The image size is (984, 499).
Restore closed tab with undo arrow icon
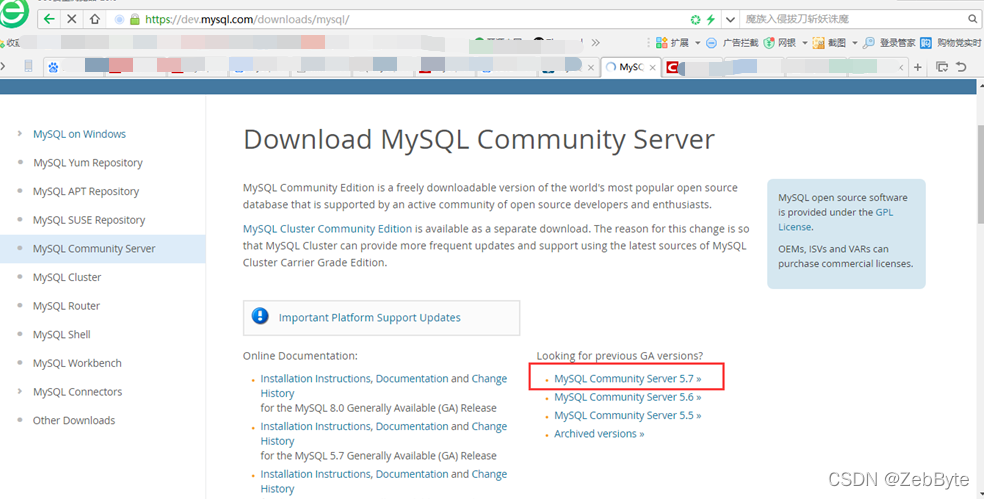click(961, 67)
